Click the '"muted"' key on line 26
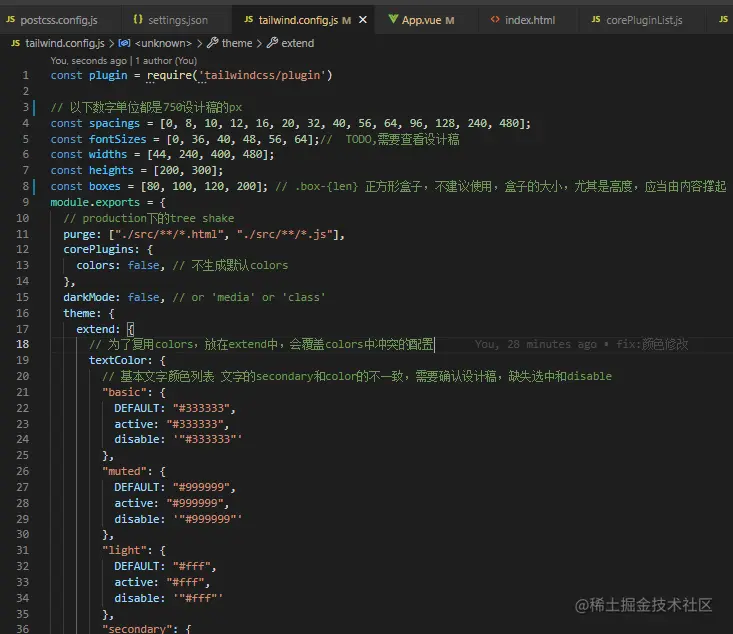Image resolution: width=733 pixels, height=634 pixels. click(x=124, y=471)
